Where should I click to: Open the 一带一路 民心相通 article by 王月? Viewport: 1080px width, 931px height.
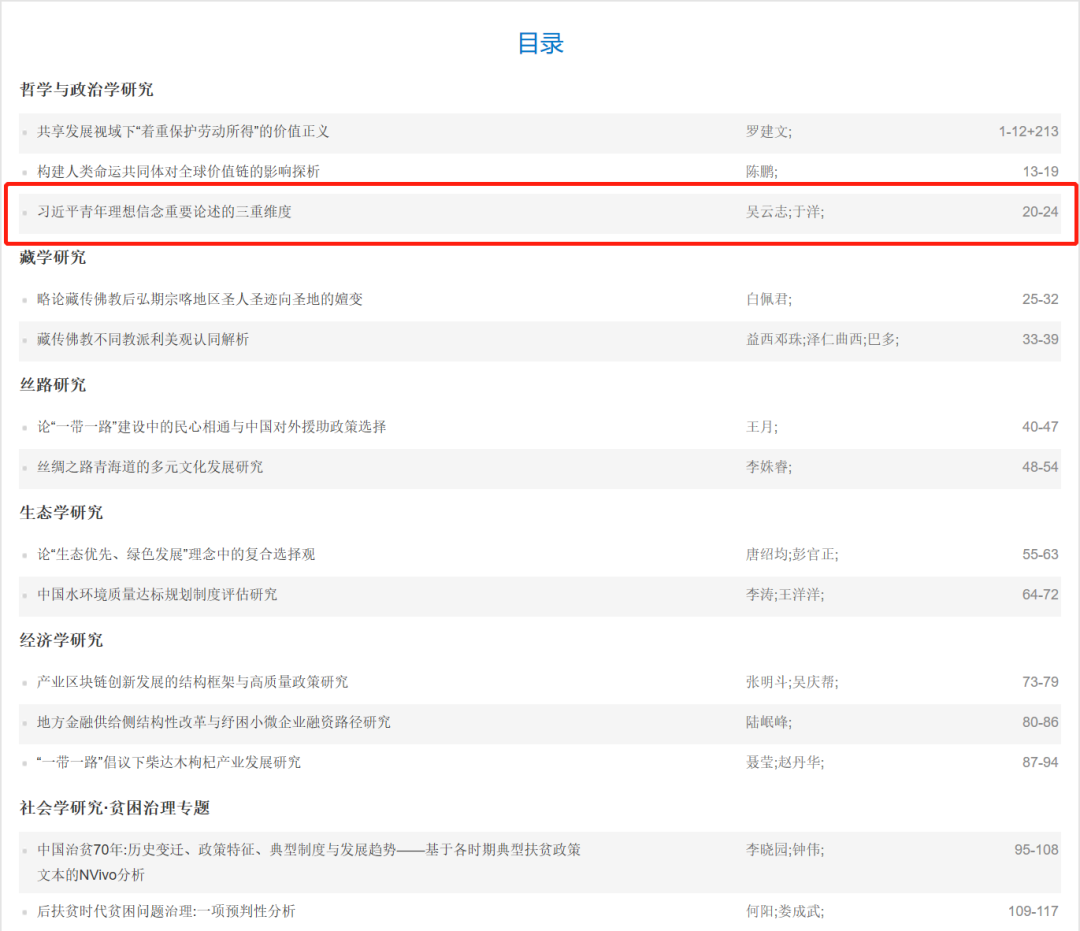(211, 427)
